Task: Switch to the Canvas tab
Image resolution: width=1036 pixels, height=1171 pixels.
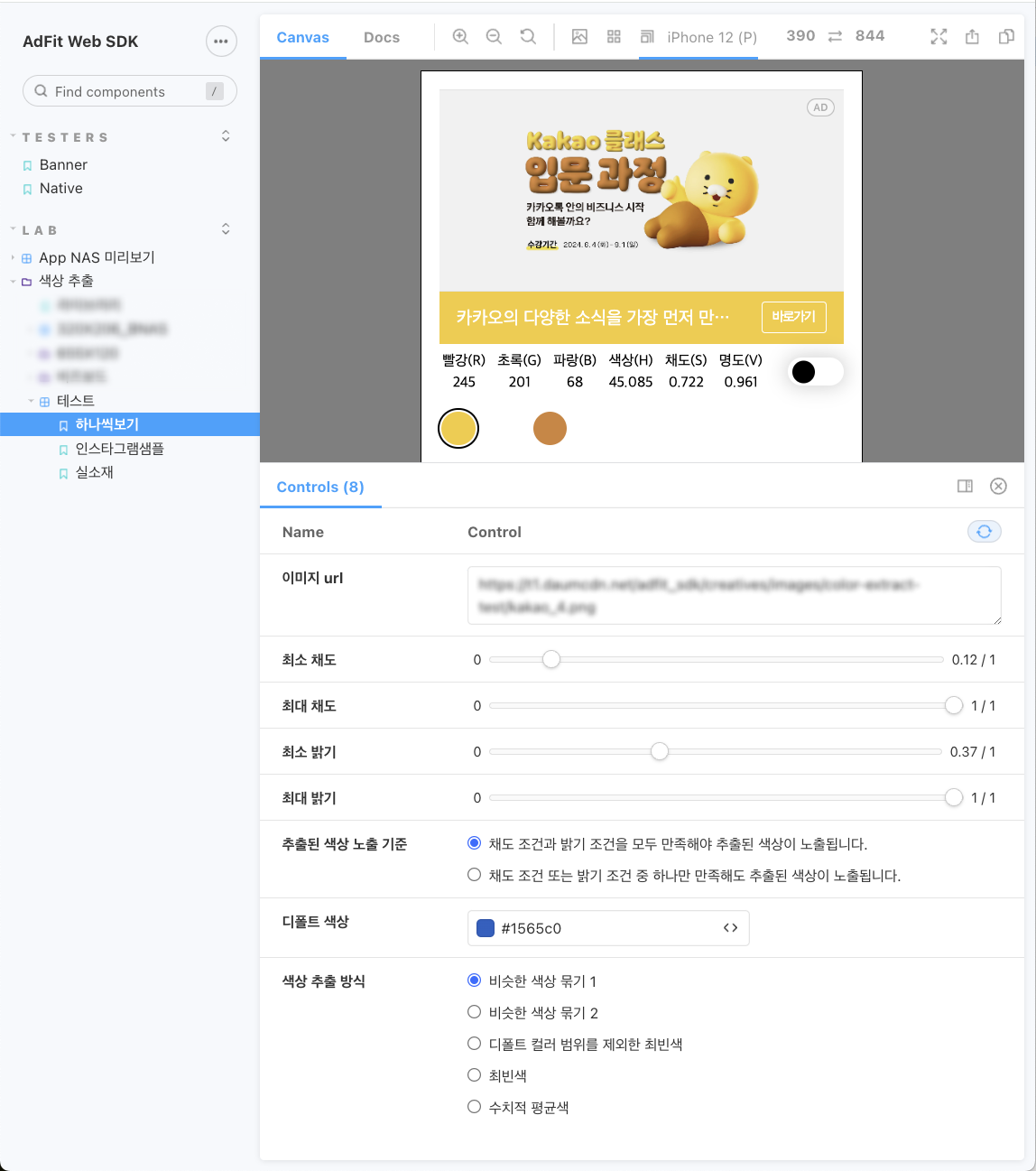Action: point(303,37)
